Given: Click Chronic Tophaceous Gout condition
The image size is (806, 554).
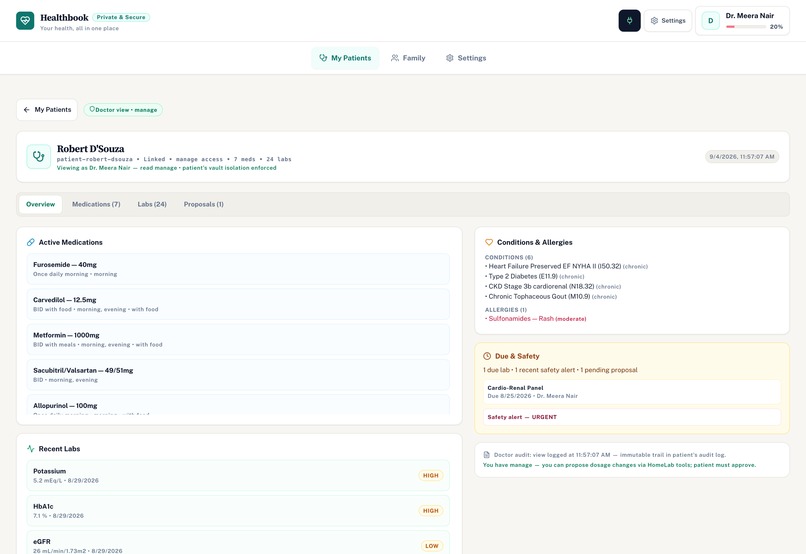Looking at the screenshot, I should pyautogui.click(x=551, y=297).
